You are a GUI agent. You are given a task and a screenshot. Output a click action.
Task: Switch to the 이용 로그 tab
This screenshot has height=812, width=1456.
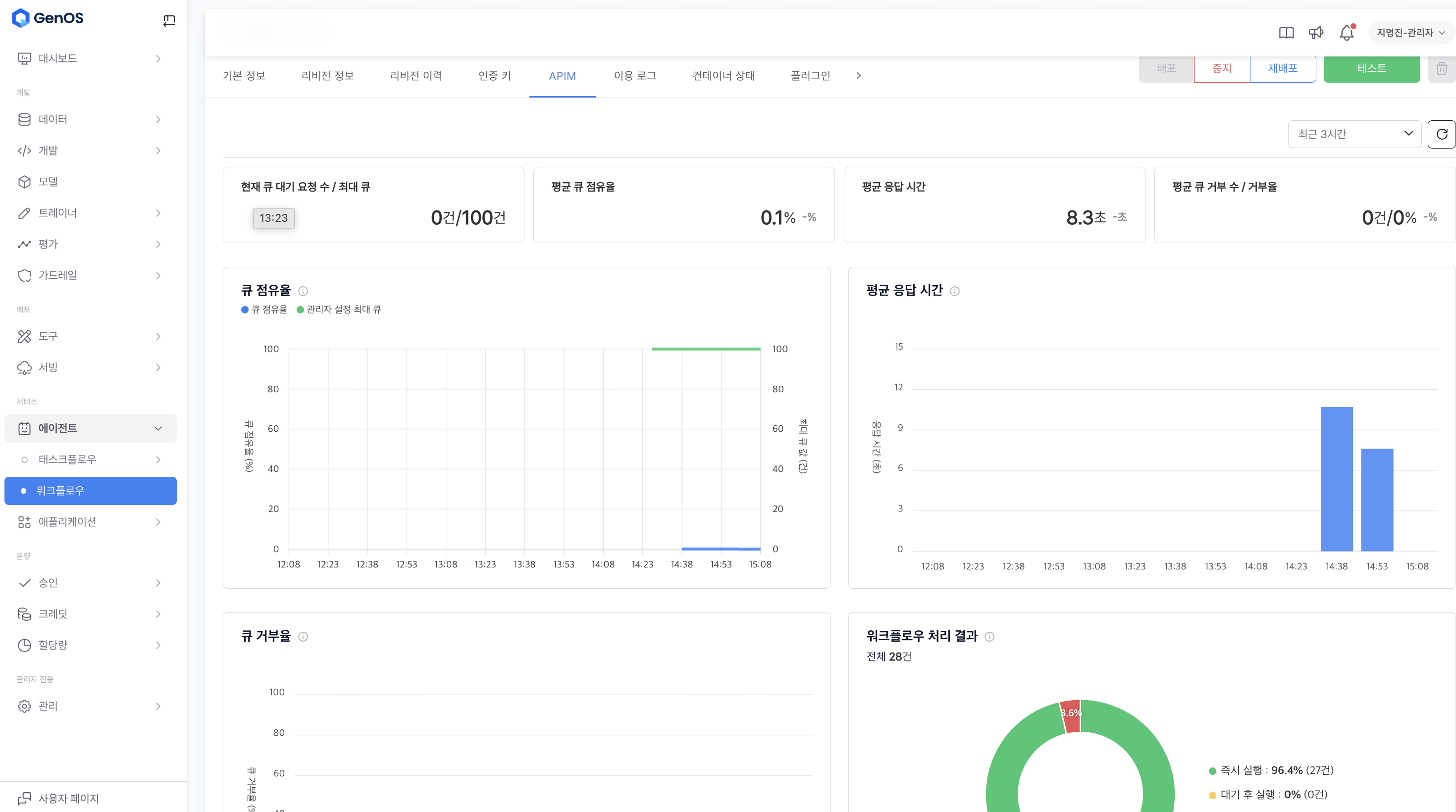coord(635,76)
